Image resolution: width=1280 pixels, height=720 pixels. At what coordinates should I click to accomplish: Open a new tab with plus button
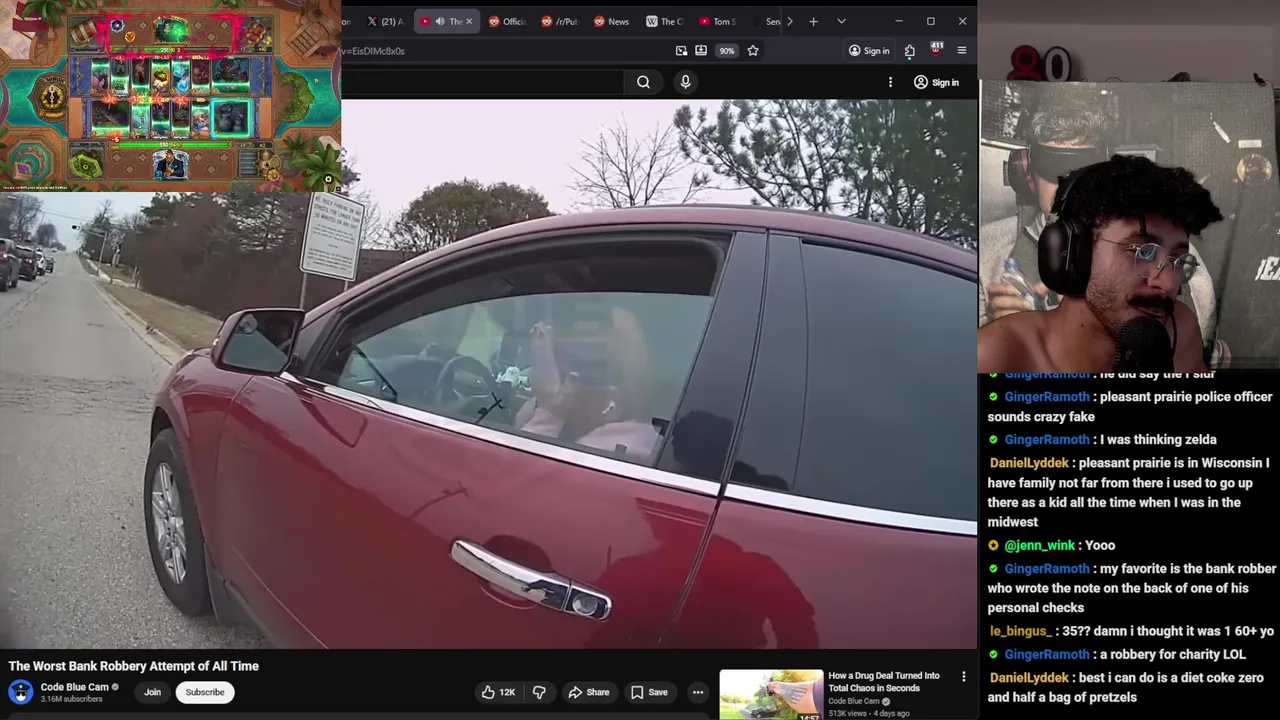click(x=813, y=21)
